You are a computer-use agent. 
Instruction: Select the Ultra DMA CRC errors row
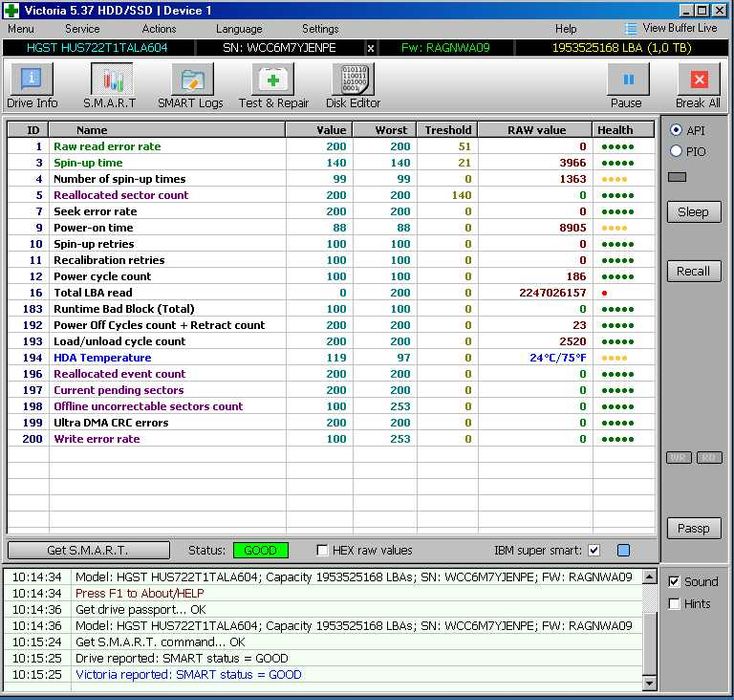click(331, 423)
